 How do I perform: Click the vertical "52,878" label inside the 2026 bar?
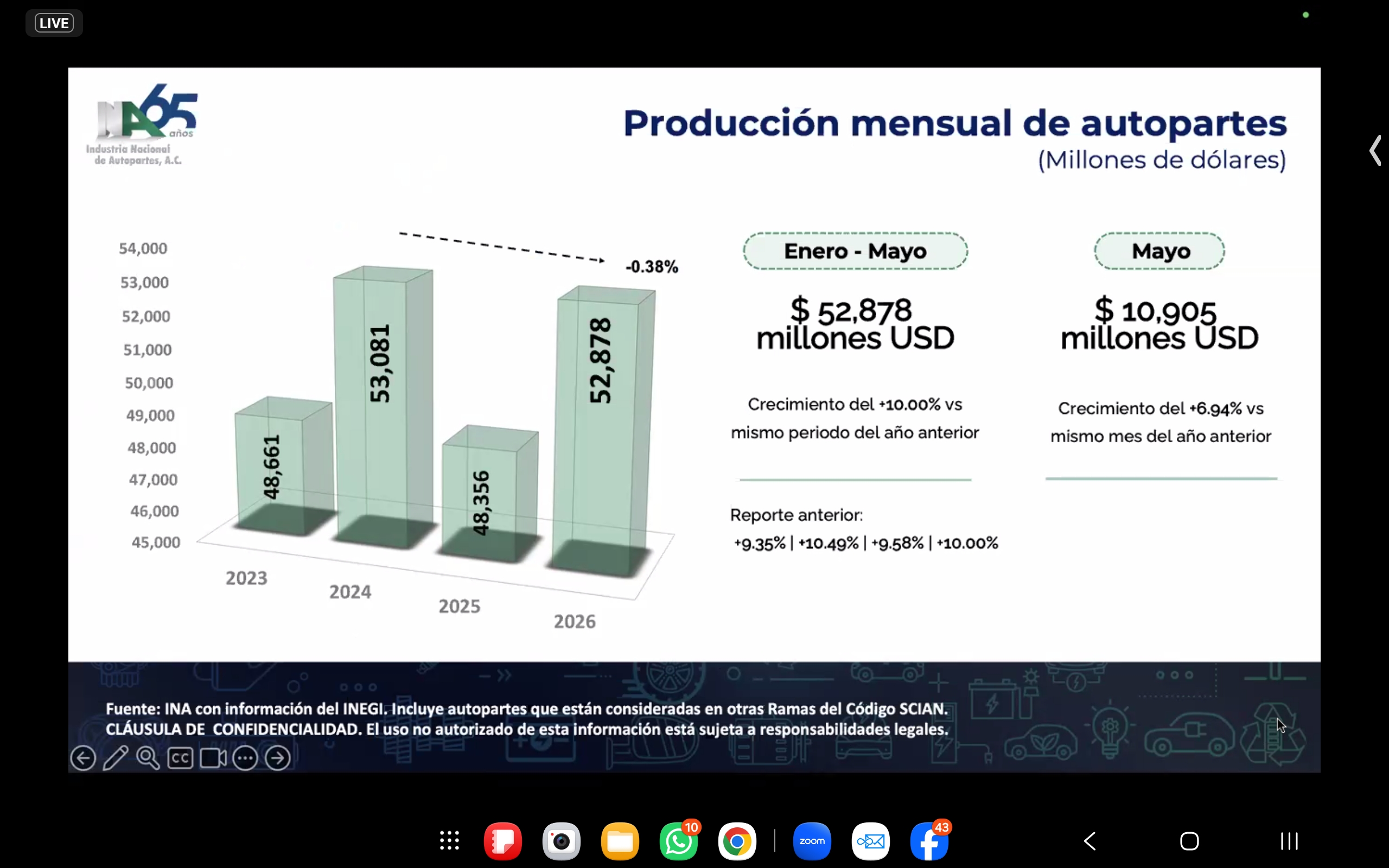[x=601, y=361]
